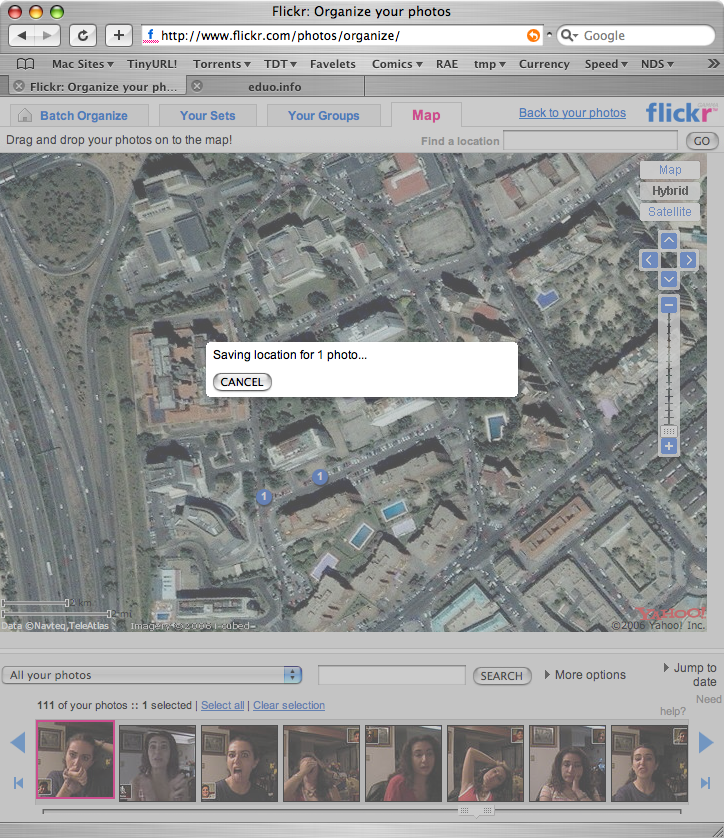Go to previous photos with left arrow

(18, 742)
